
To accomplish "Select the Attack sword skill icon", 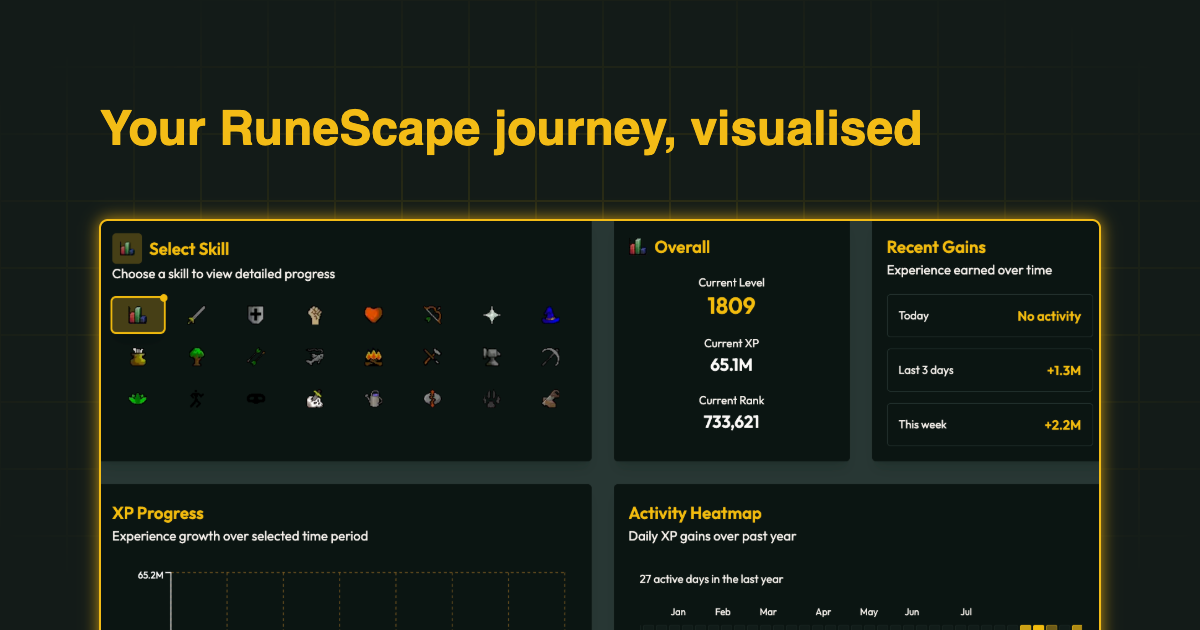I will tap(196, 314).
